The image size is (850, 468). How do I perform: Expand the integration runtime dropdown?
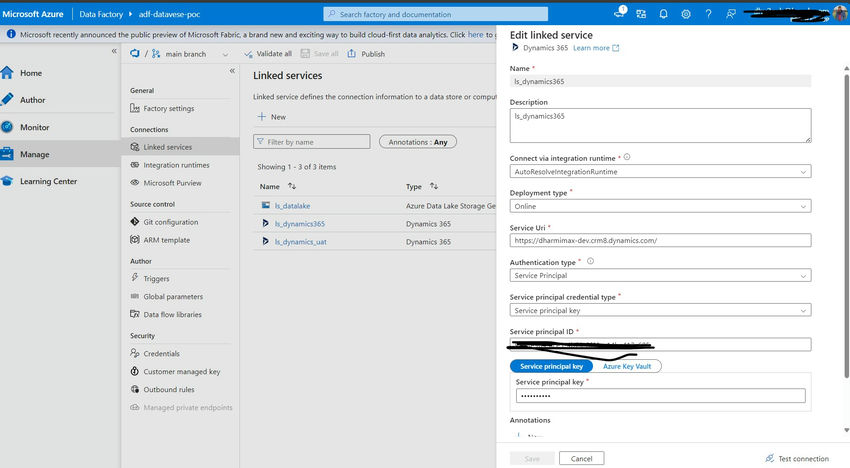point(659,171)
